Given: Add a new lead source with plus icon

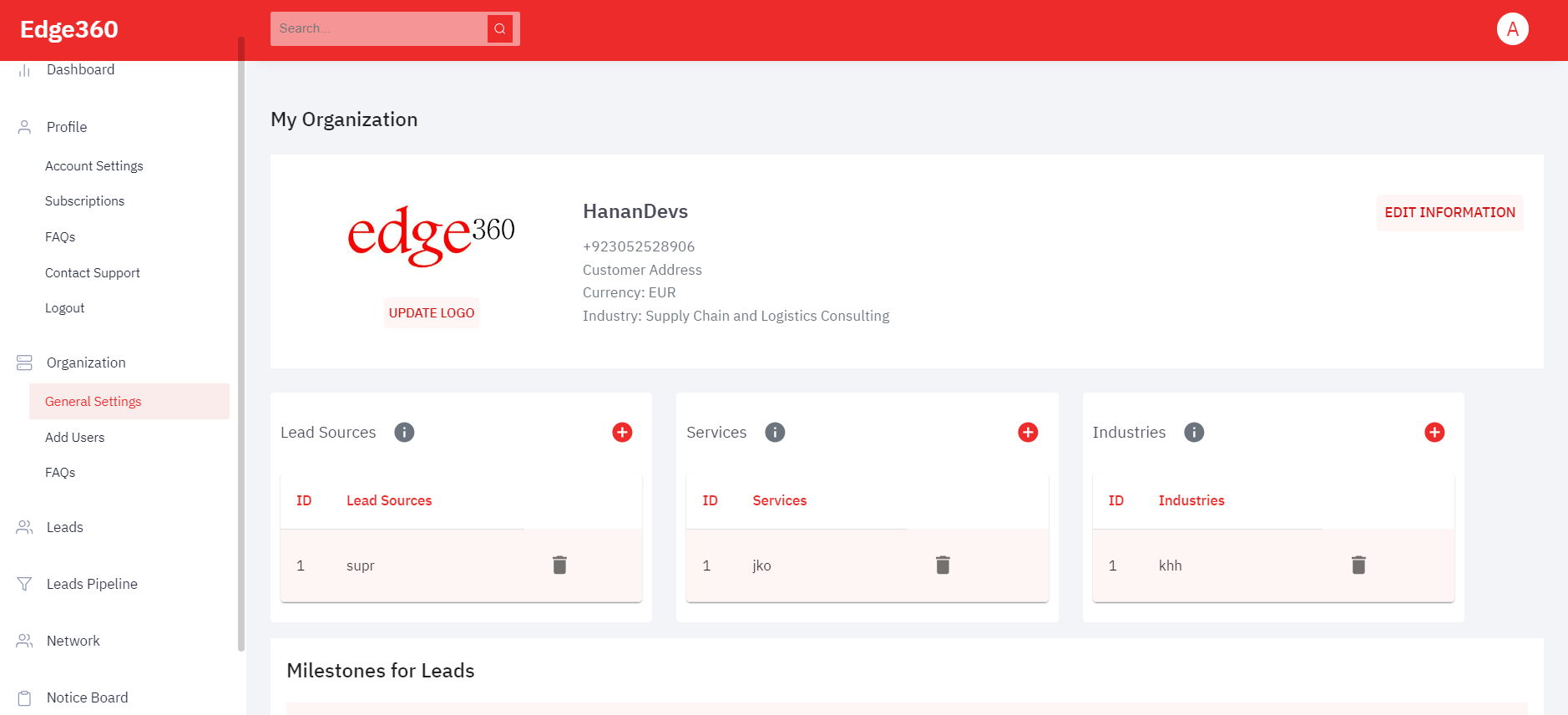Looking at the screenshot, I should tap(622, 432).
